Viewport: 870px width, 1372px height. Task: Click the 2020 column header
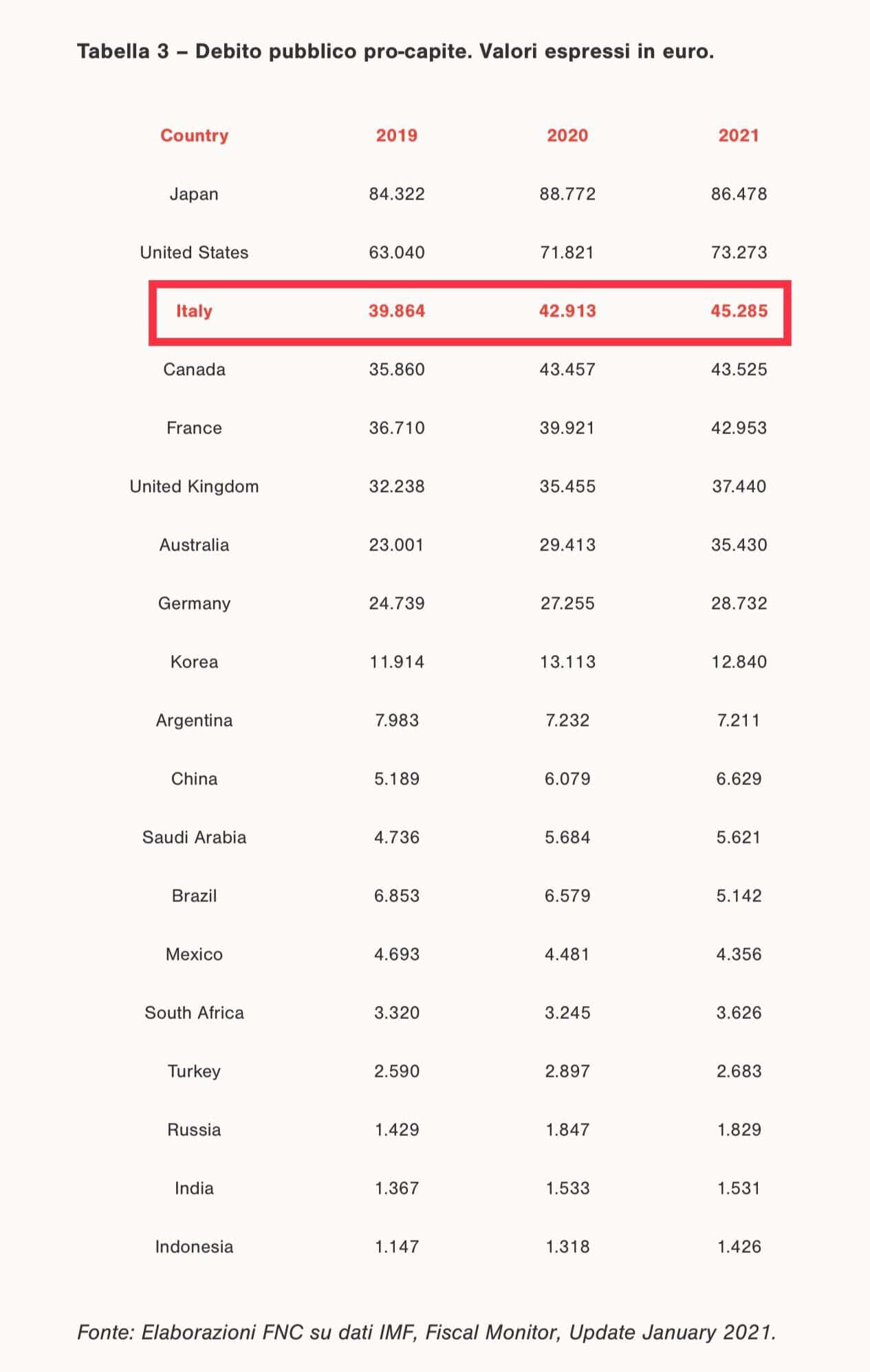coord(567,136)
